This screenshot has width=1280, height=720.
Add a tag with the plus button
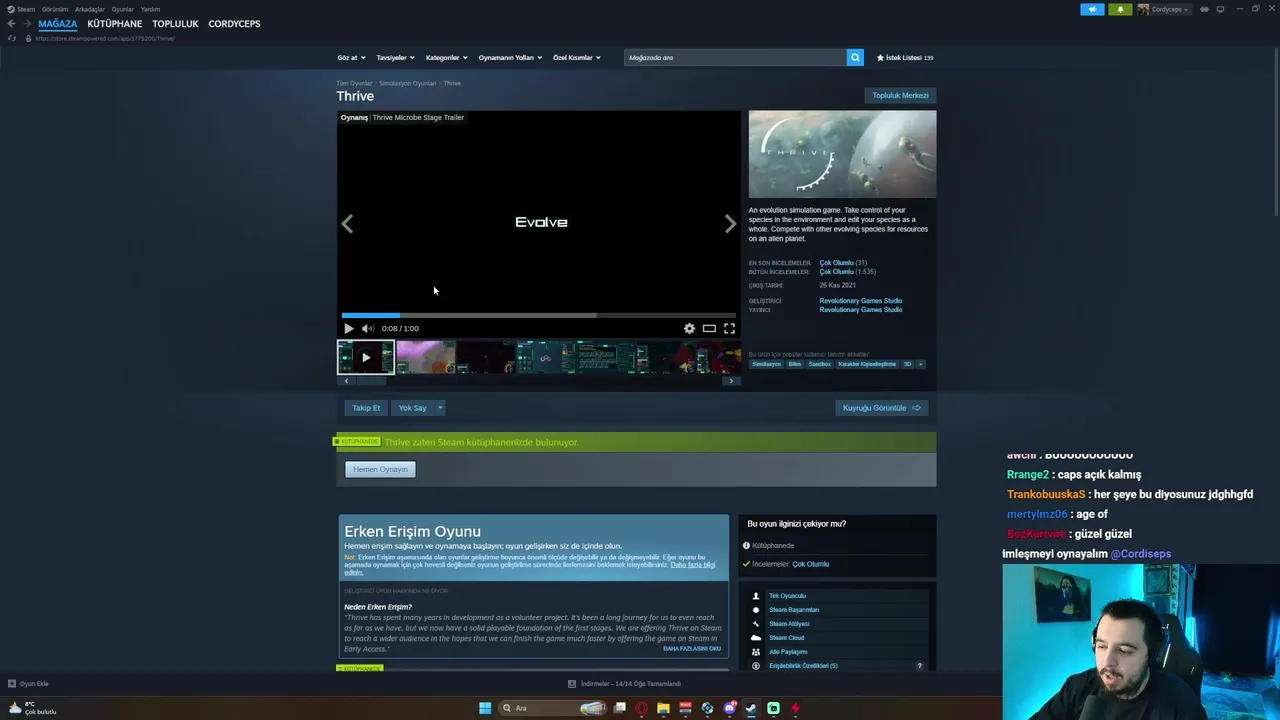point(921,364)
